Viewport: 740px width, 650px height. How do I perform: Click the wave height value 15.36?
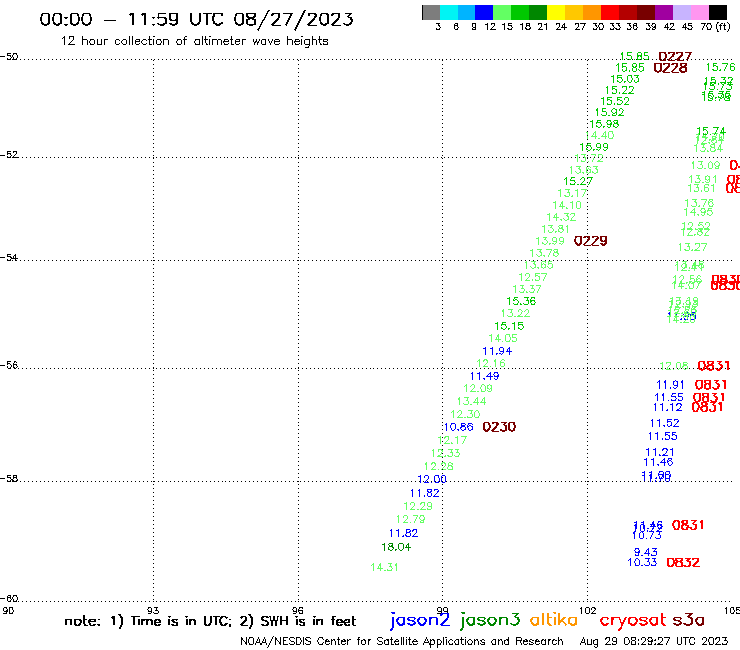click(521, 301)
